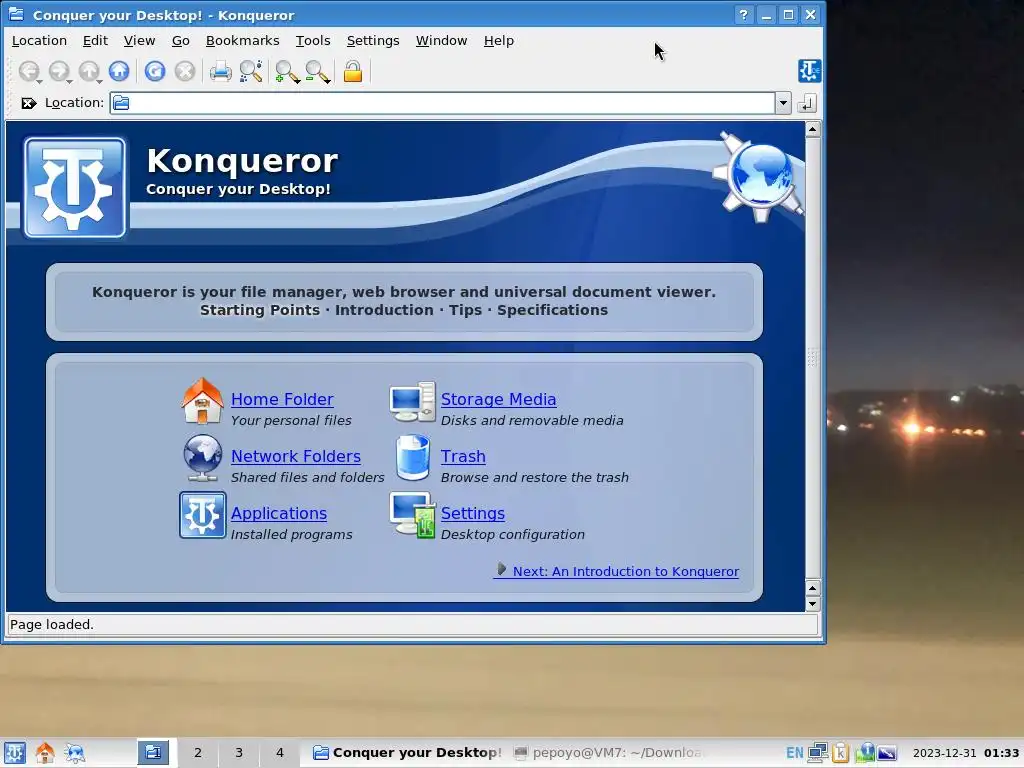1024x768 pixels.
Task: Click the animated gear logo at toolbar right
Action: click(x=809, y=71)
